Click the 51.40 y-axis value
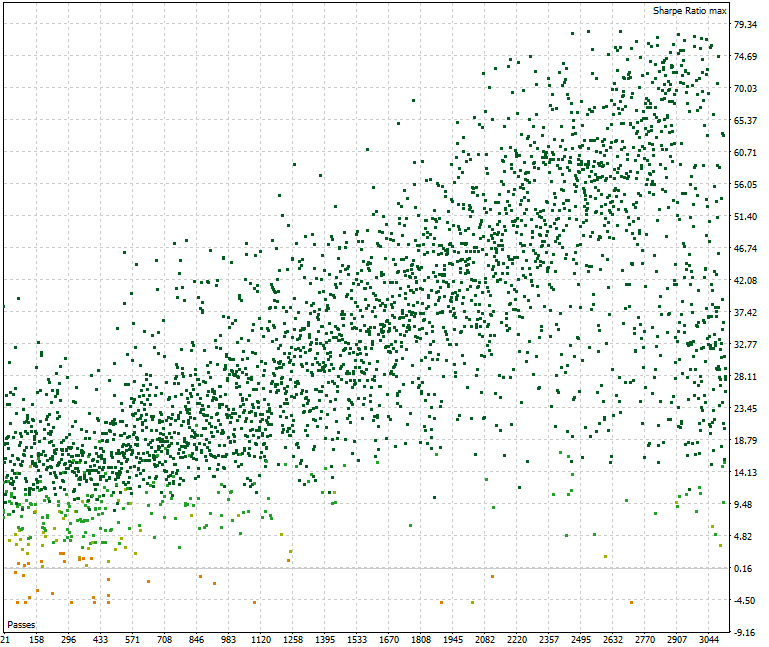Viewport: 769px width, 647px height. click(745, 216)
